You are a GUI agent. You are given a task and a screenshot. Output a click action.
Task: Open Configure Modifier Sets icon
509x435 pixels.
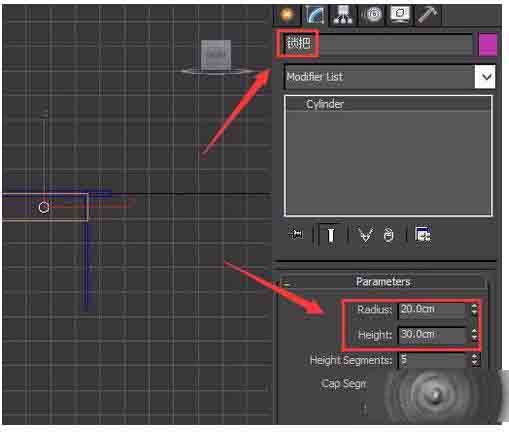[x=423, y=234]
